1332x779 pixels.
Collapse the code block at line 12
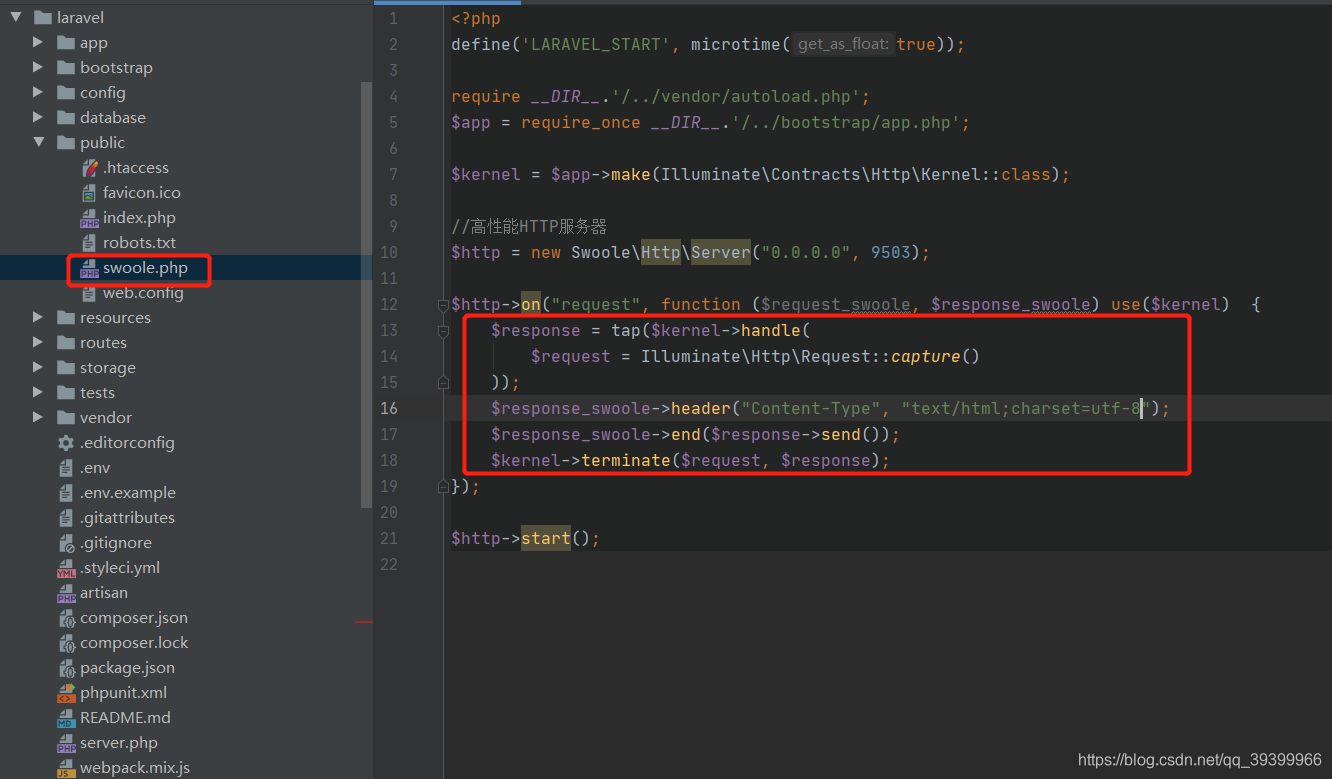(x=443, y=303)
